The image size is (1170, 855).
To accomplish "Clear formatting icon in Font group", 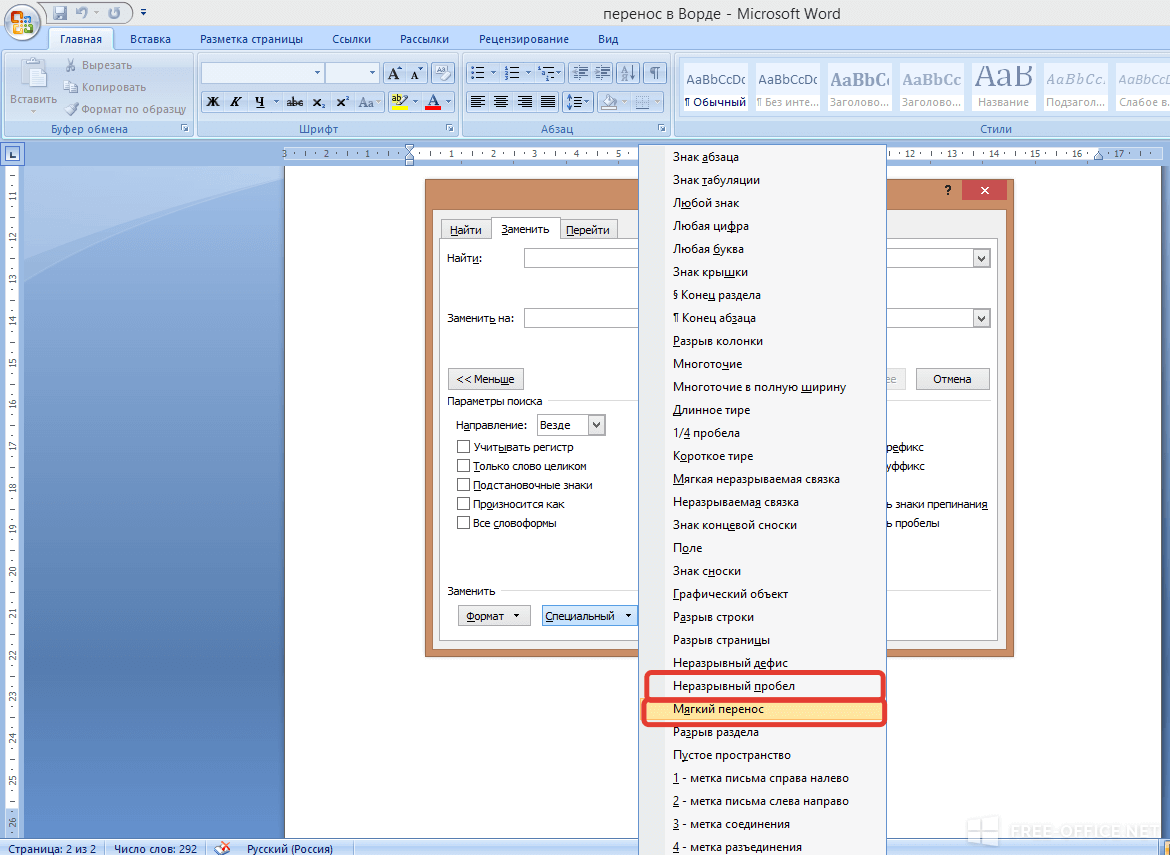I will click(442, 73).
